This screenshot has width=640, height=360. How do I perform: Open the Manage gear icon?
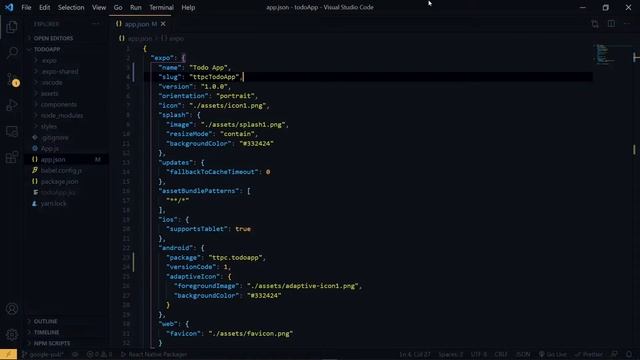click(12, 335)
